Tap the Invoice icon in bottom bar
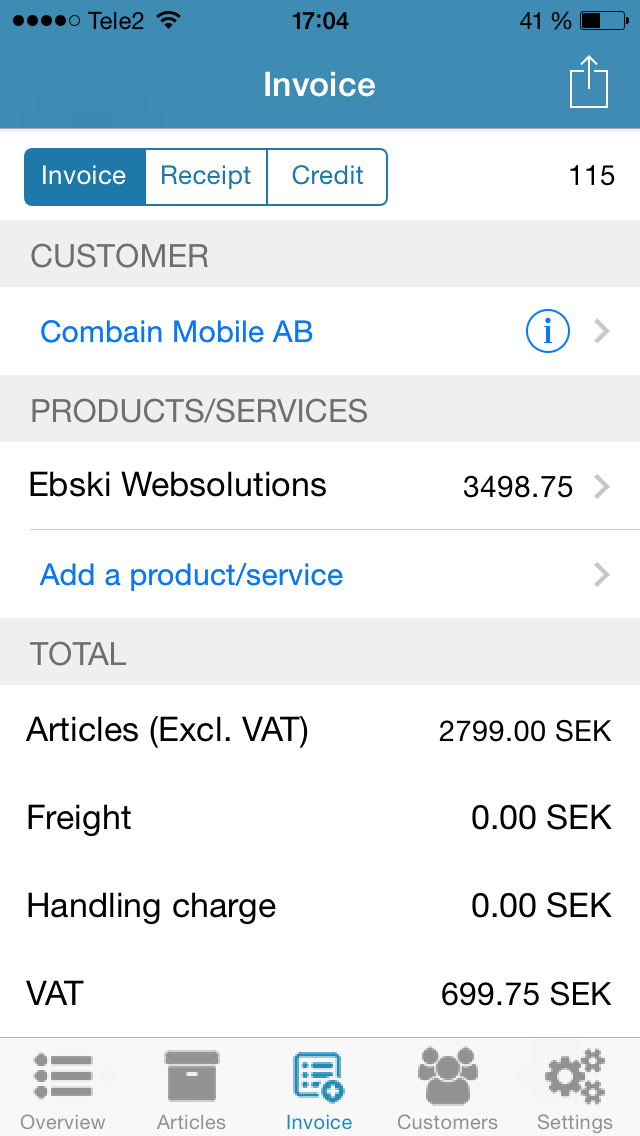 click(319, 1078)
